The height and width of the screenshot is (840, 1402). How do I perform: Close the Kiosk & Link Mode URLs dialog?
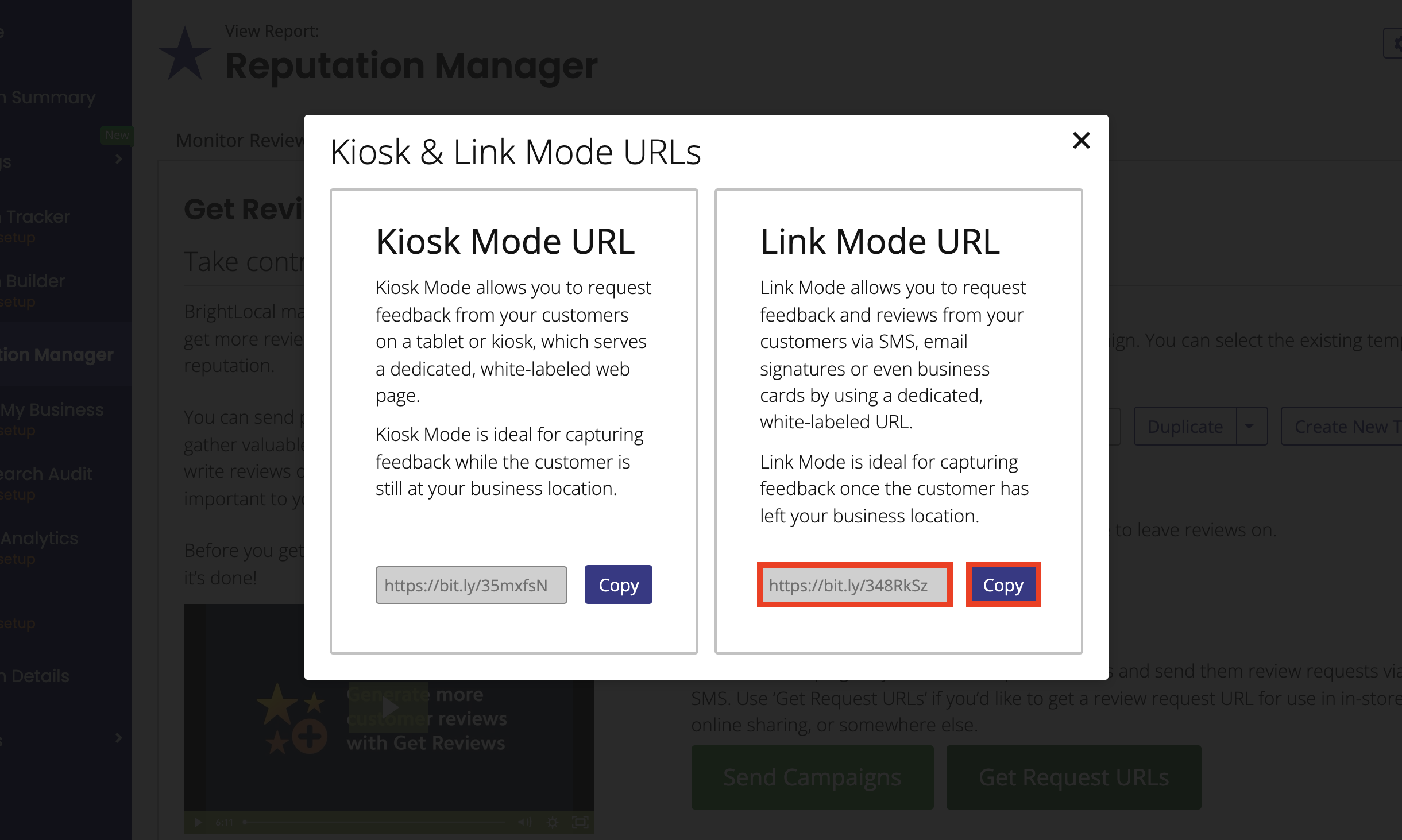[1081, 140]
